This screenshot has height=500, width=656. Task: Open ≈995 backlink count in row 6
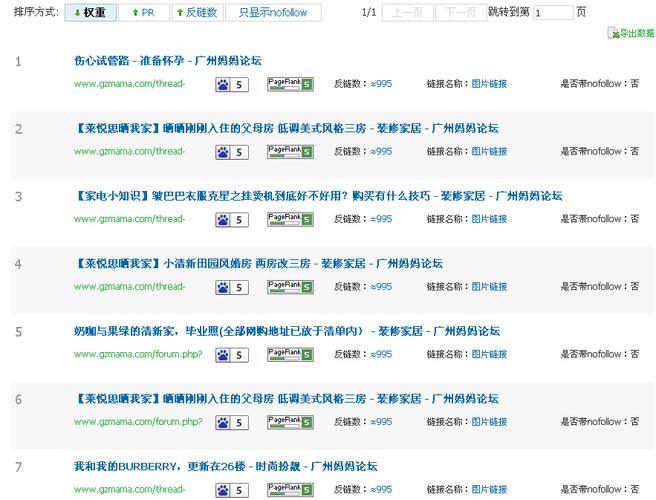pyautogui.click(x=381, y=422)
